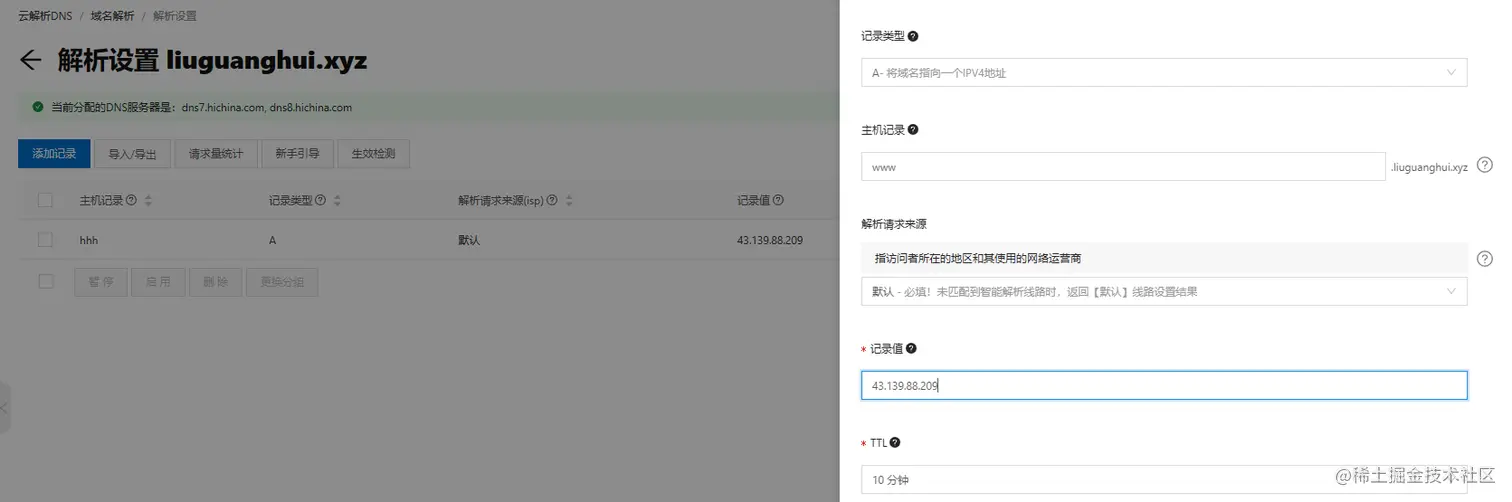
Task: Click the 导入/导出 button
Action: (132, 154)
